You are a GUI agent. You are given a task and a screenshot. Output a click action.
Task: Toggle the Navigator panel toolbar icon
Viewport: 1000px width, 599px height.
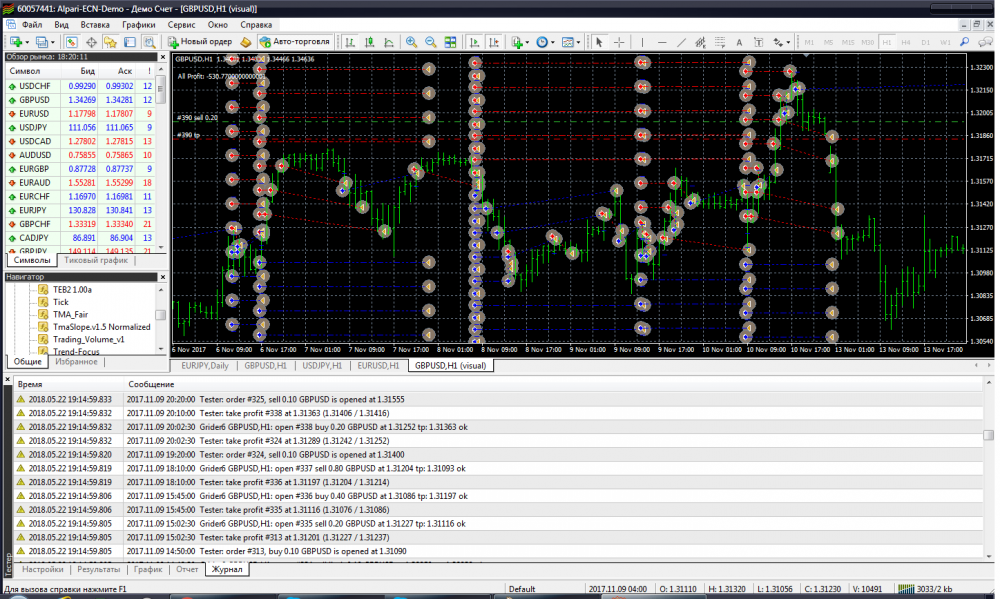pyautogui.click(x=110, y=42)
